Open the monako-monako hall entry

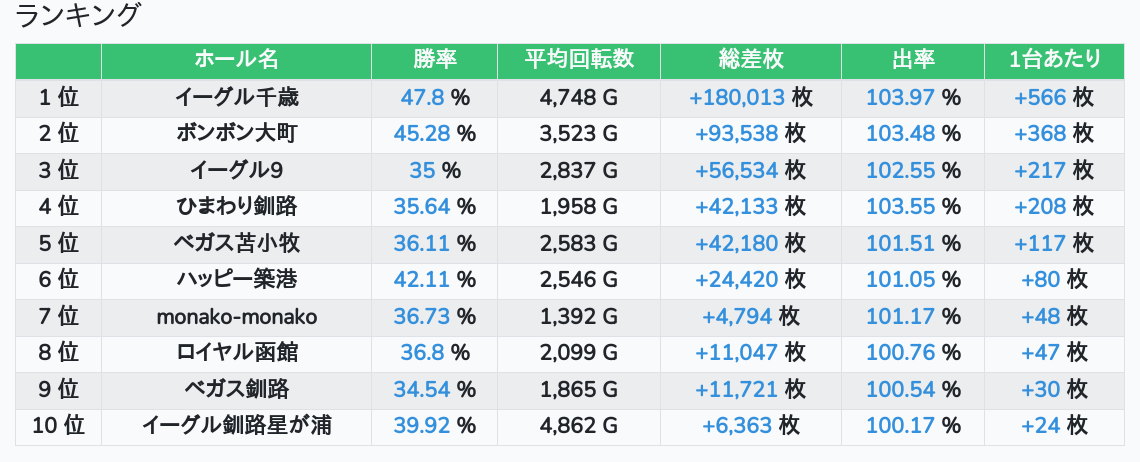[236, 317]
